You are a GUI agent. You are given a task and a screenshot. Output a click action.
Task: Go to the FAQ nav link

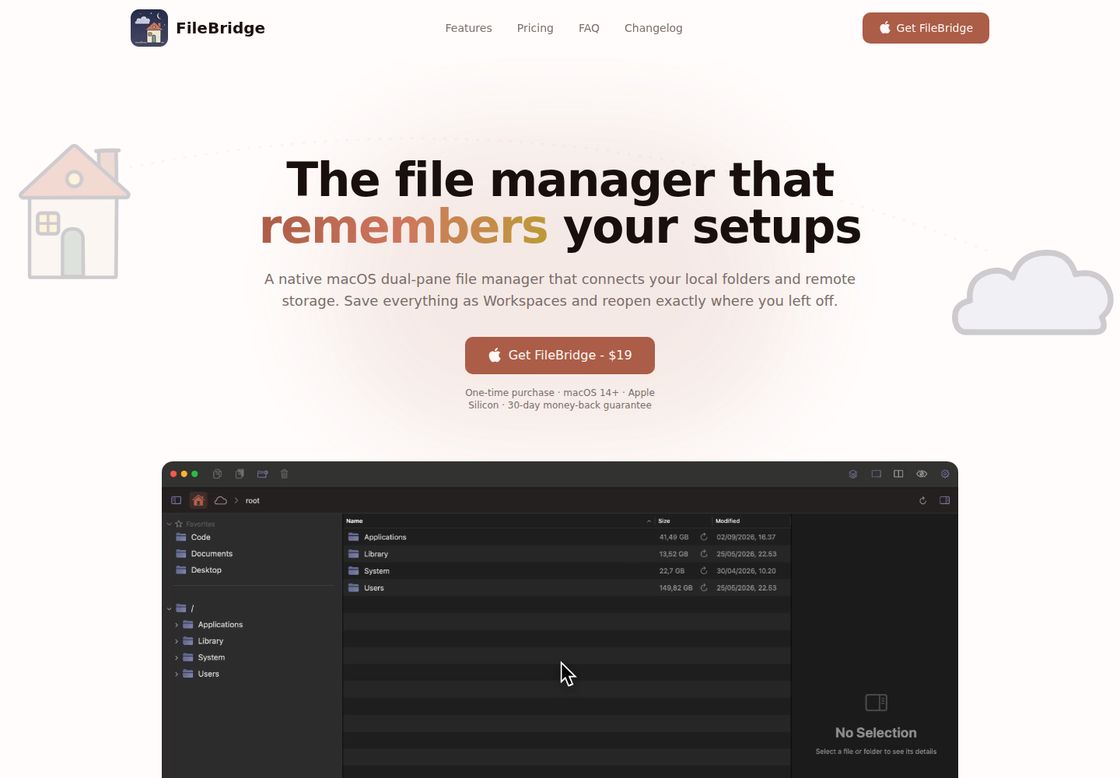point(589,28)
